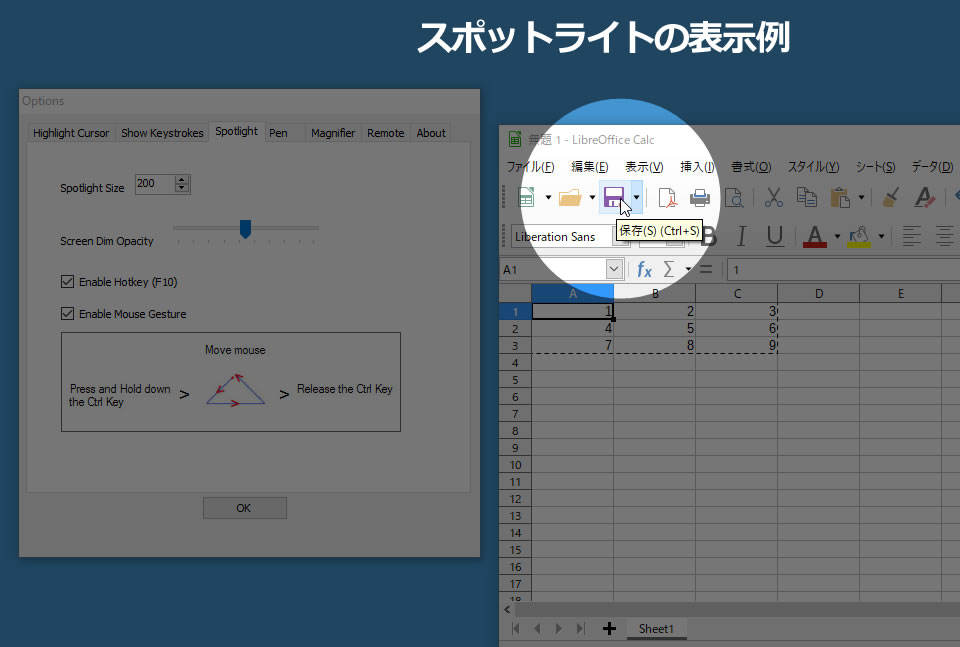Apply italic formatting in Calc
The width and height of the screenshot is (960, 647).
pos(741,236)
